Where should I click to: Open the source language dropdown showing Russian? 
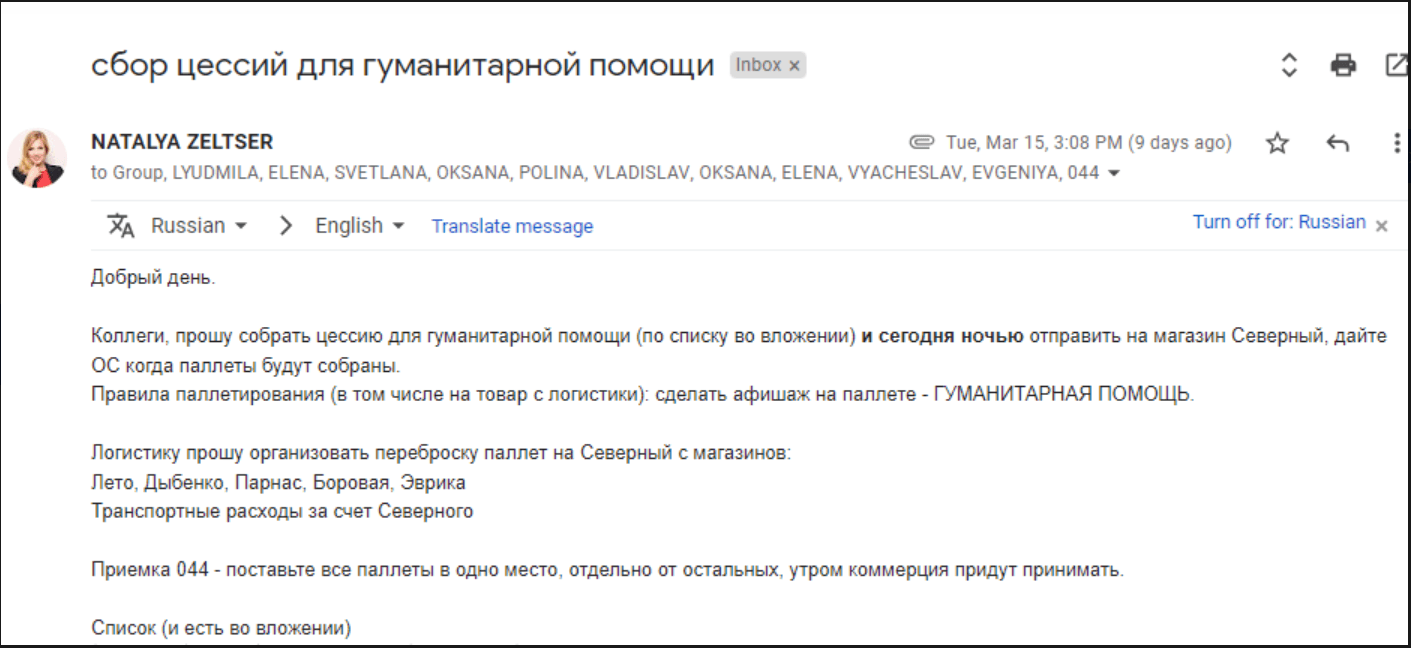click(x=197, y=225)
